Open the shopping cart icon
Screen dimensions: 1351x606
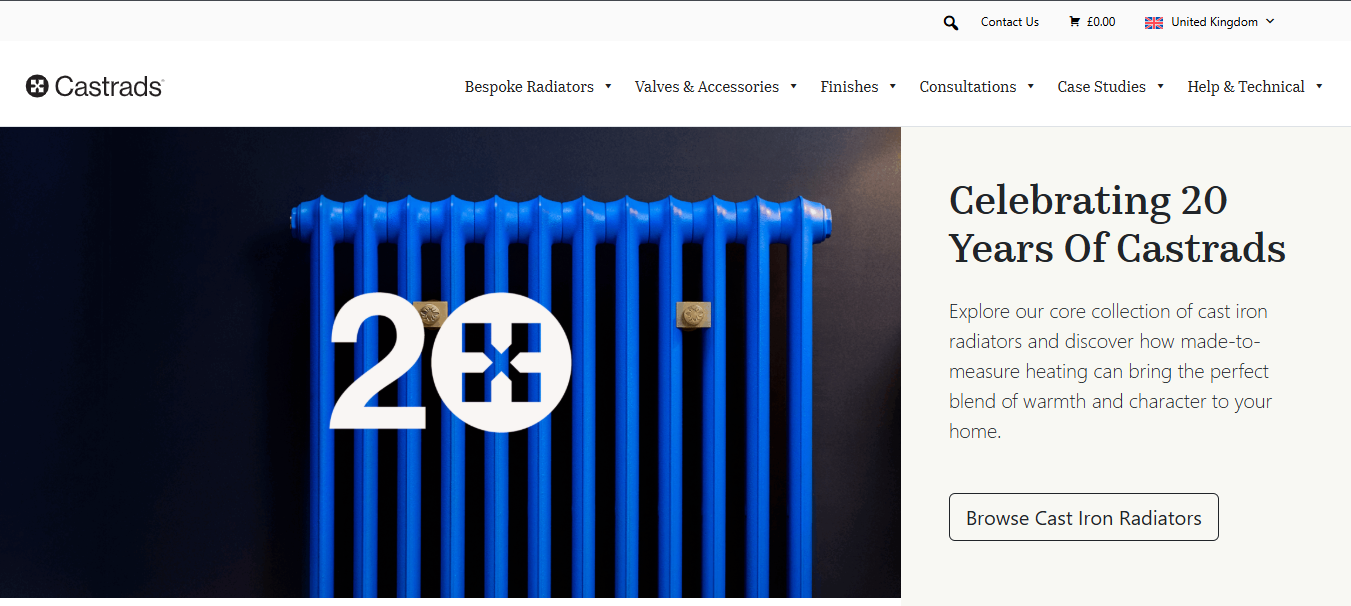[x=1074, y=22]
